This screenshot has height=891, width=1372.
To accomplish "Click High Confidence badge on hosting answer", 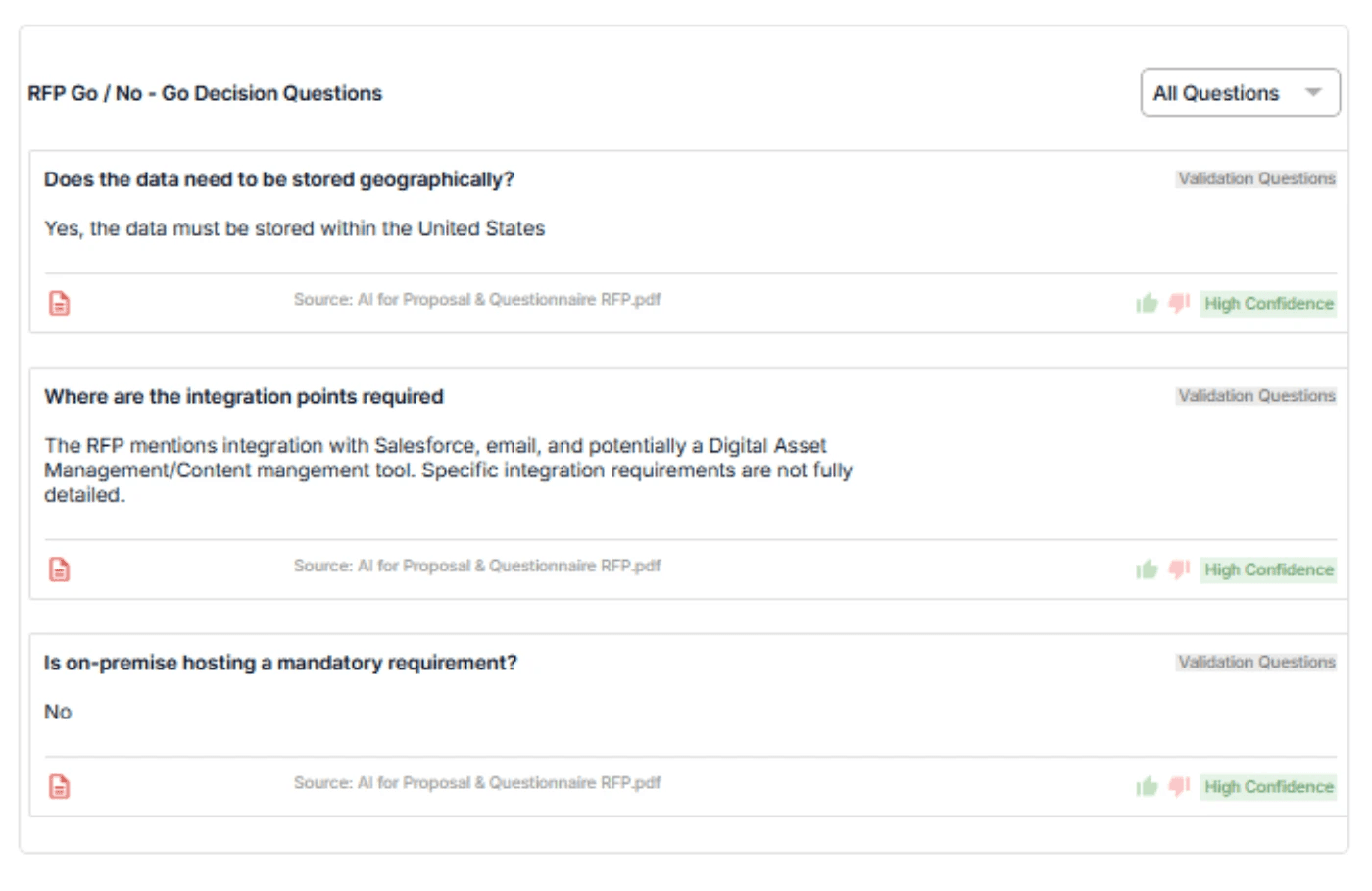I will click(x=1268, y=787).
